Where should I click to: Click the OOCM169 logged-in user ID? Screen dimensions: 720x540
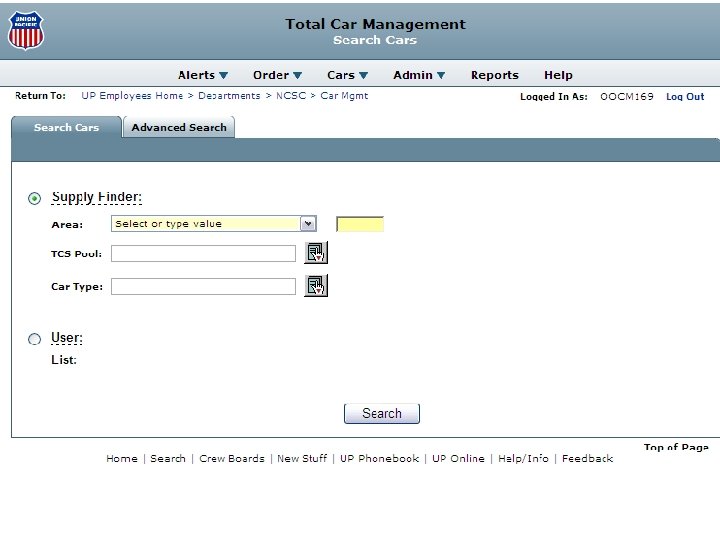(627, 96)
